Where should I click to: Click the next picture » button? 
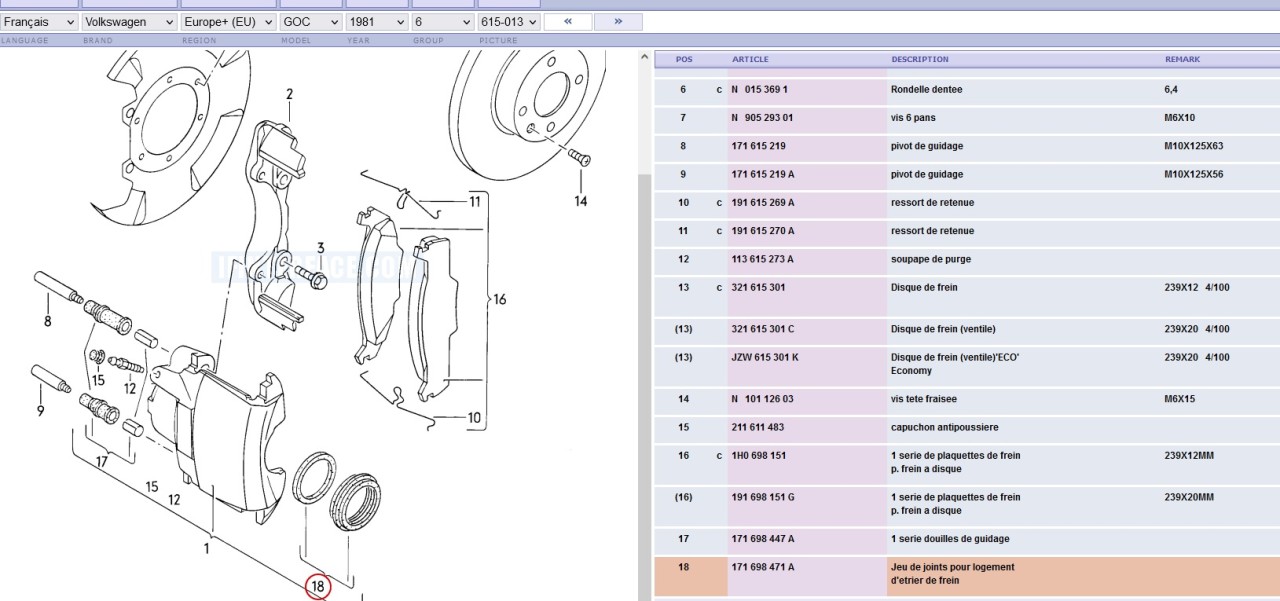618,21
